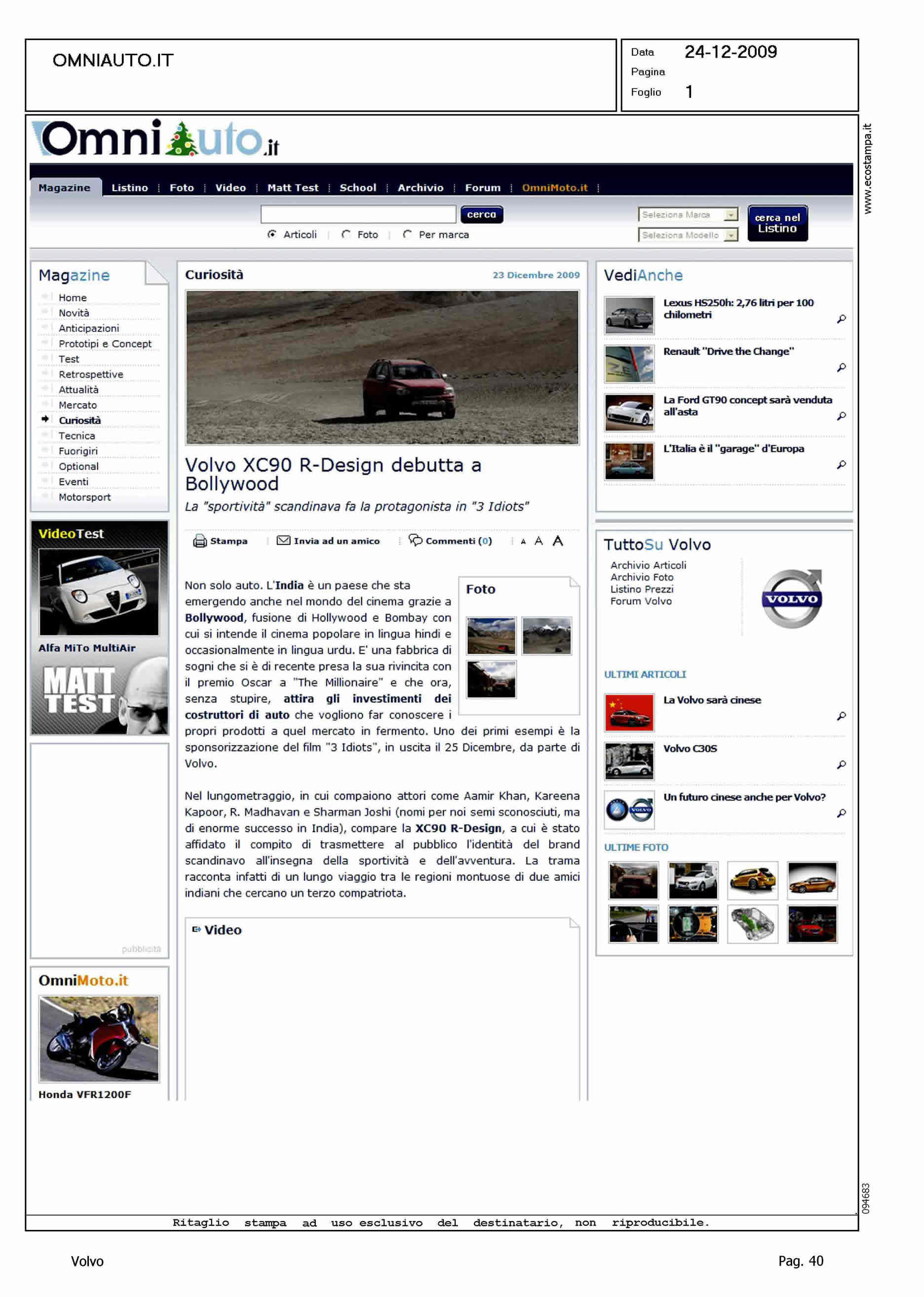This screenshot has height=1297, width=924.
Task: Select the Per marca radio button
Action: (407, 235)
